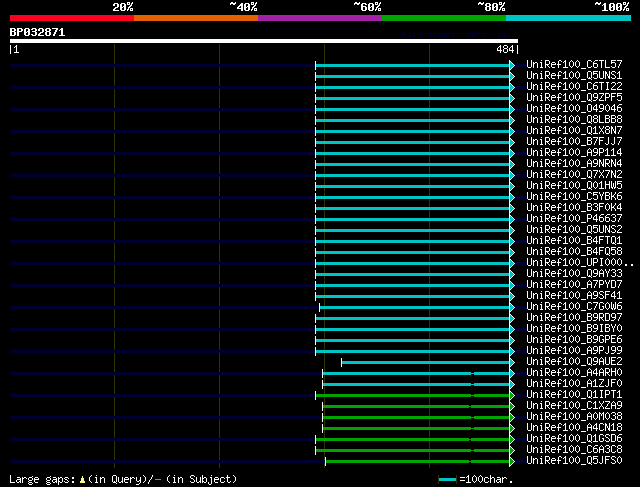Click the cyan ~100% identity color segment
The height and width of the screenshot is (487, 640).
click(x=569, y=18)
